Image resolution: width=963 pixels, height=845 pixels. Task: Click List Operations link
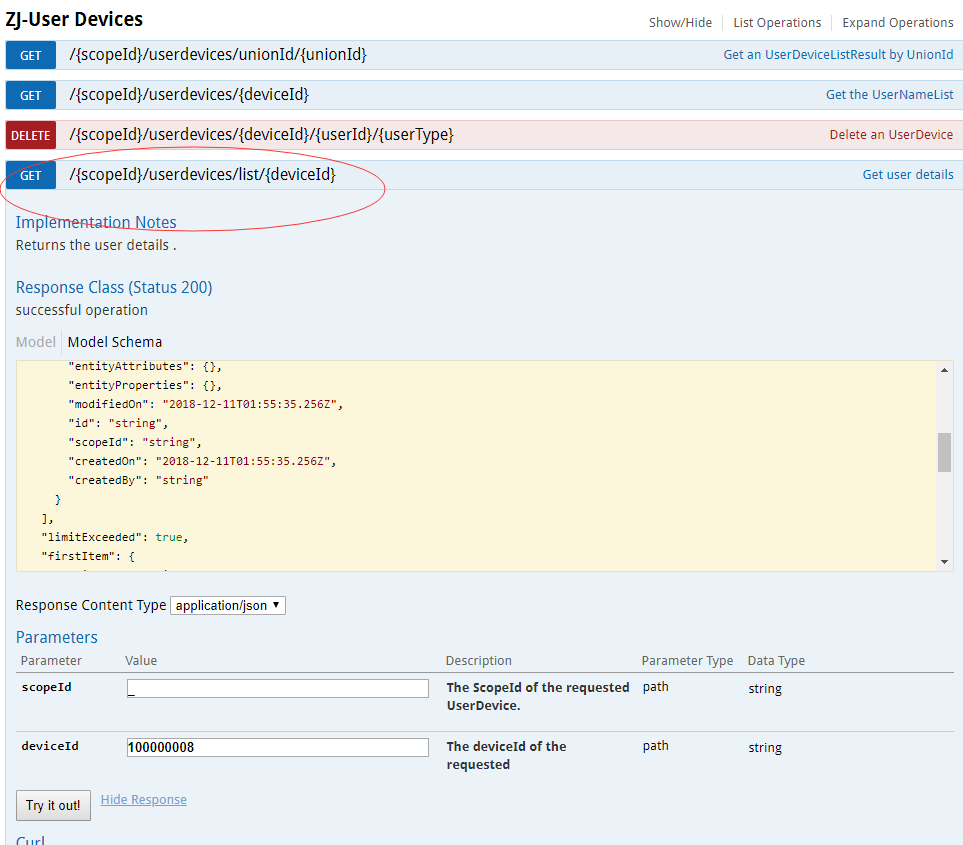[777, 23]
